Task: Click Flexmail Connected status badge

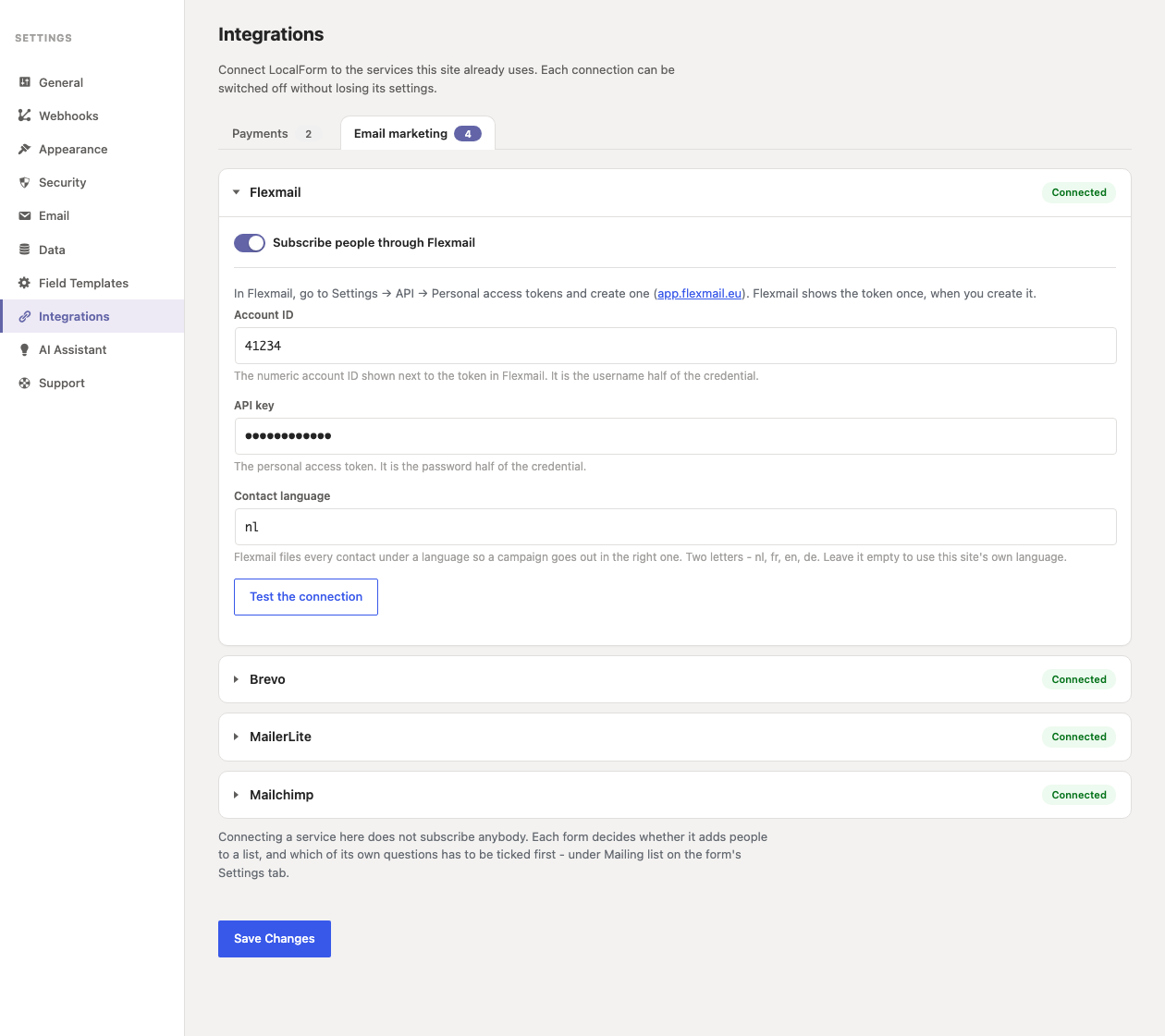Action: [1079, 192]
